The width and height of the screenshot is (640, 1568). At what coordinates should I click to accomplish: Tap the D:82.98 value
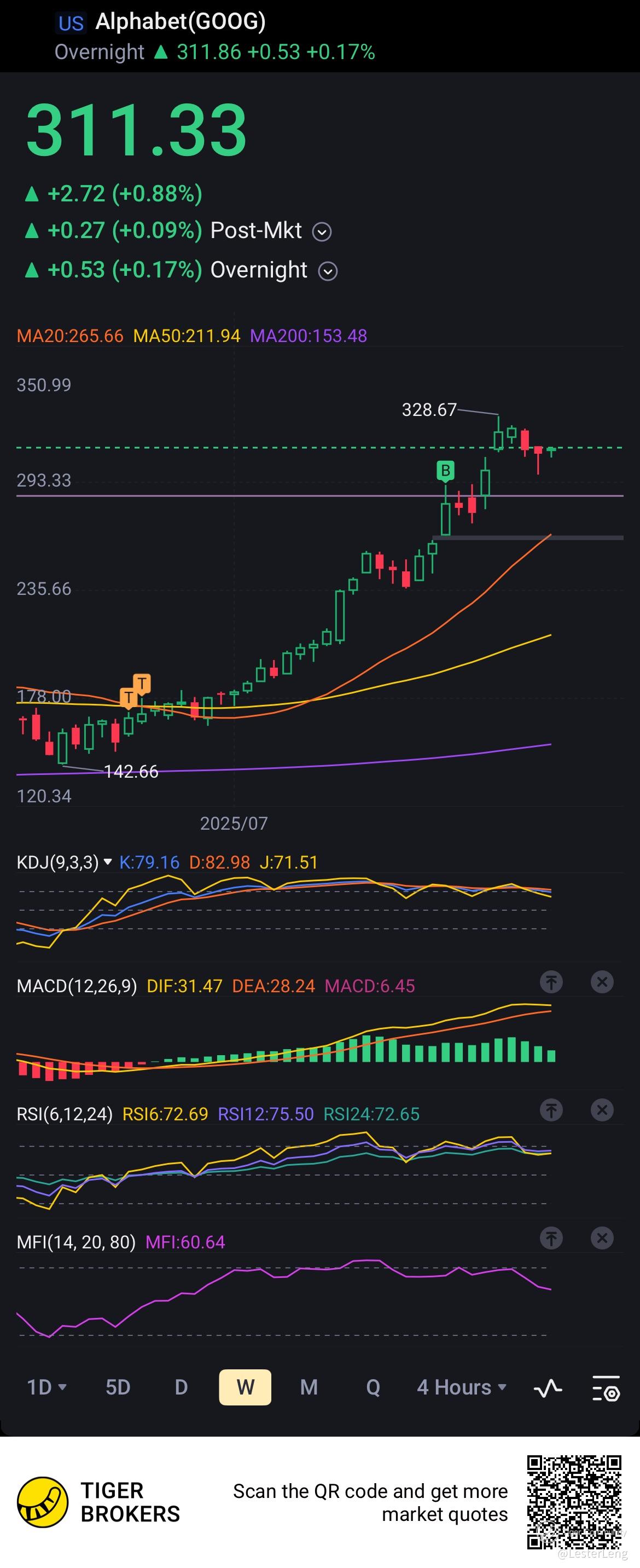[x=219, y=862]
